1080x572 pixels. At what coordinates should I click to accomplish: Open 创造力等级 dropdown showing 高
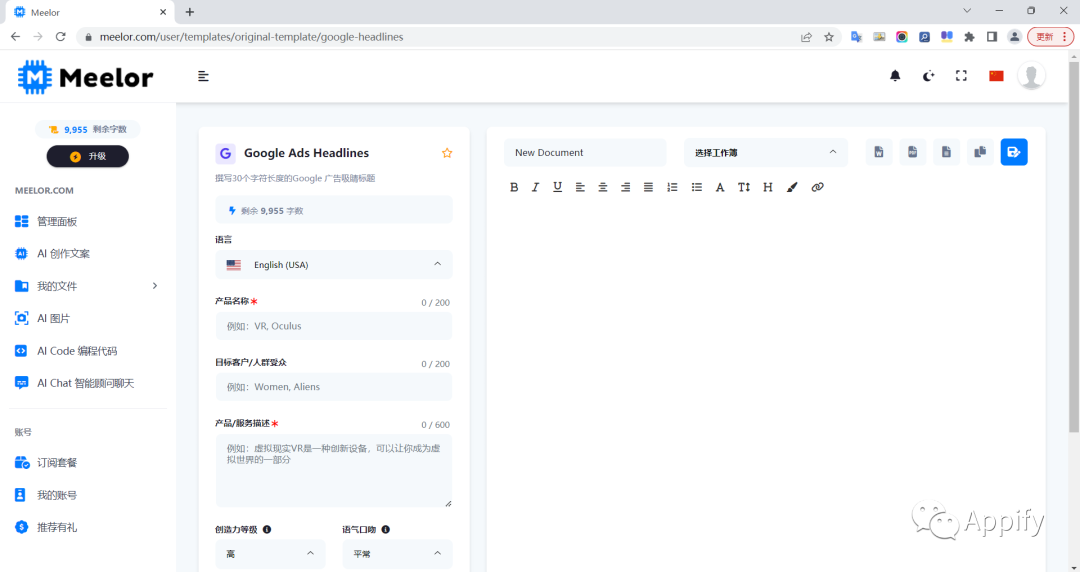270,553
